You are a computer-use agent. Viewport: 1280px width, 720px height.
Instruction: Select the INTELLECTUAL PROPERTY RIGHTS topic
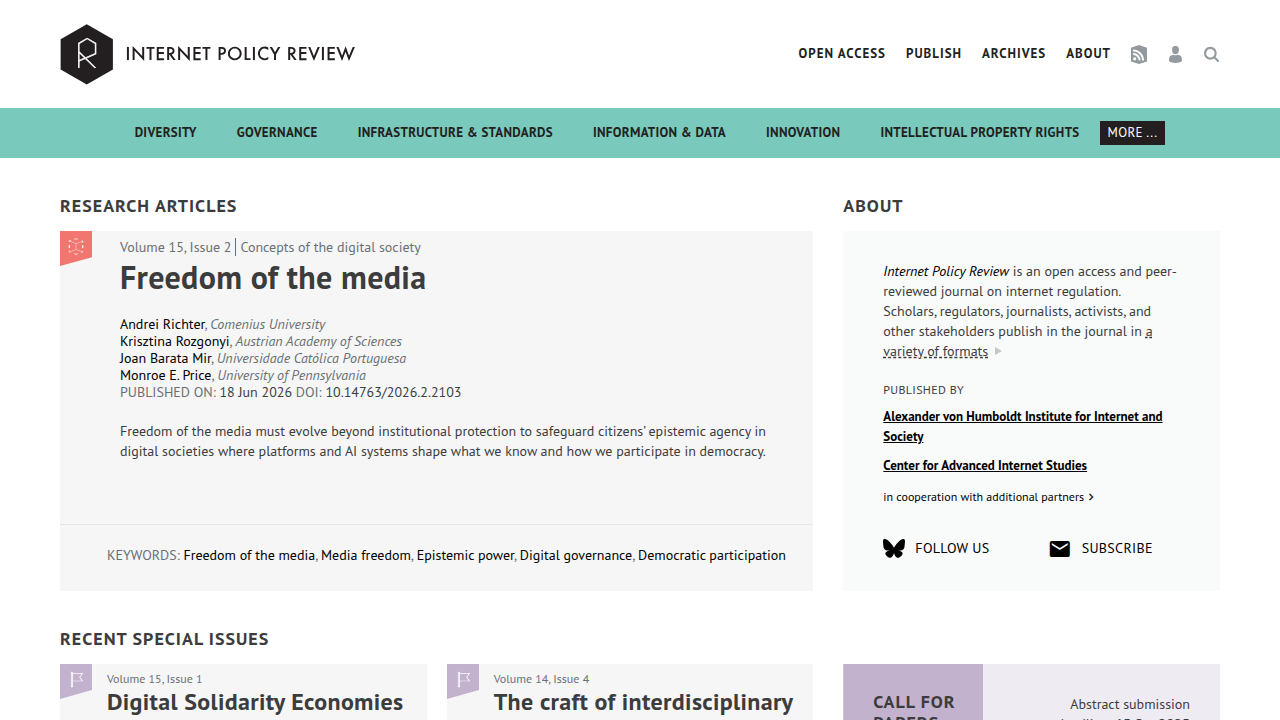tap(980, 132)
